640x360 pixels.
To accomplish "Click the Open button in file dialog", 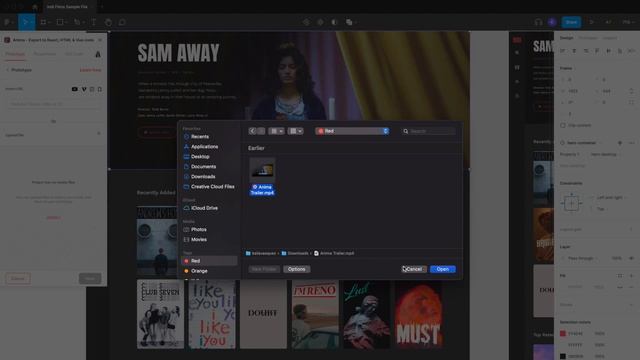I will click(x=443, y=269).
